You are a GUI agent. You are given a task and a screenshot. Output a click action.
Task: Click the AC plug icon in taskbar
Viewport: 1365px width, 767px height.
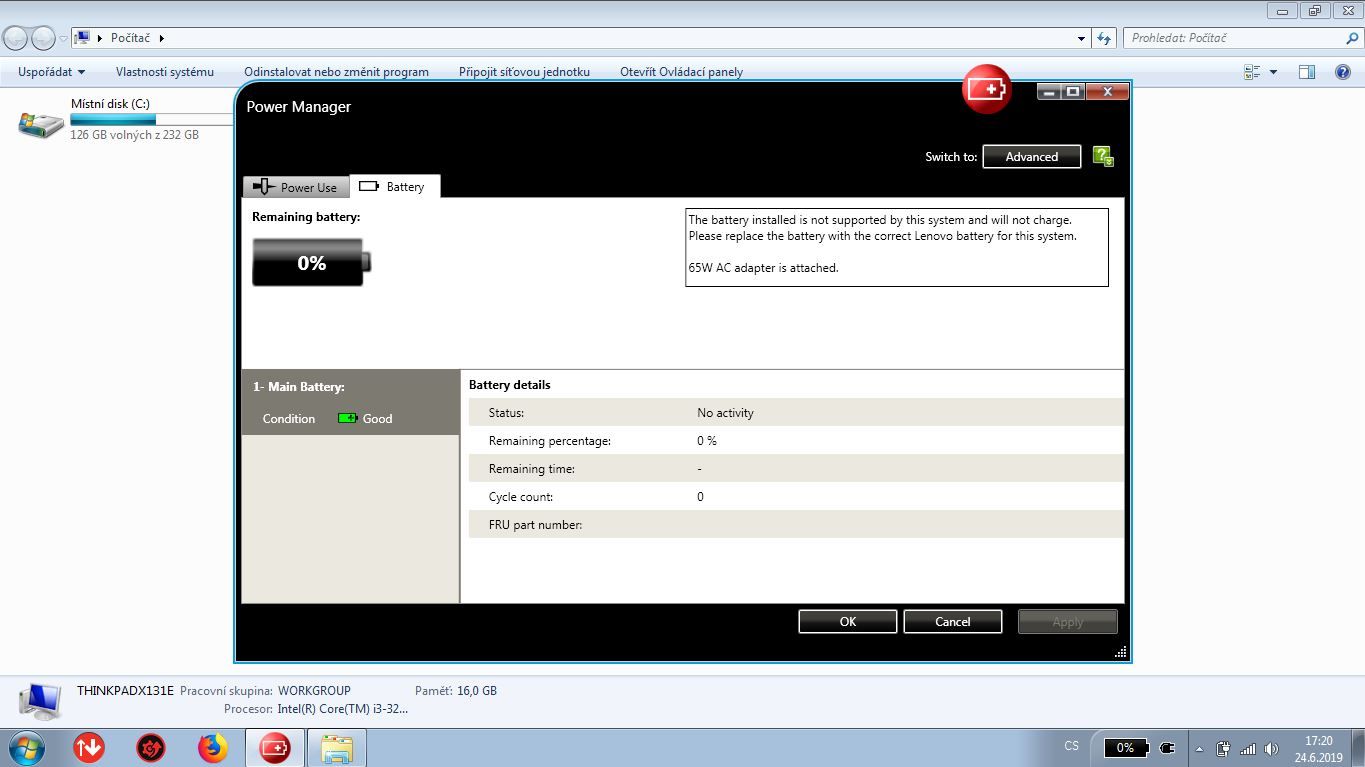click(1167, 747)
